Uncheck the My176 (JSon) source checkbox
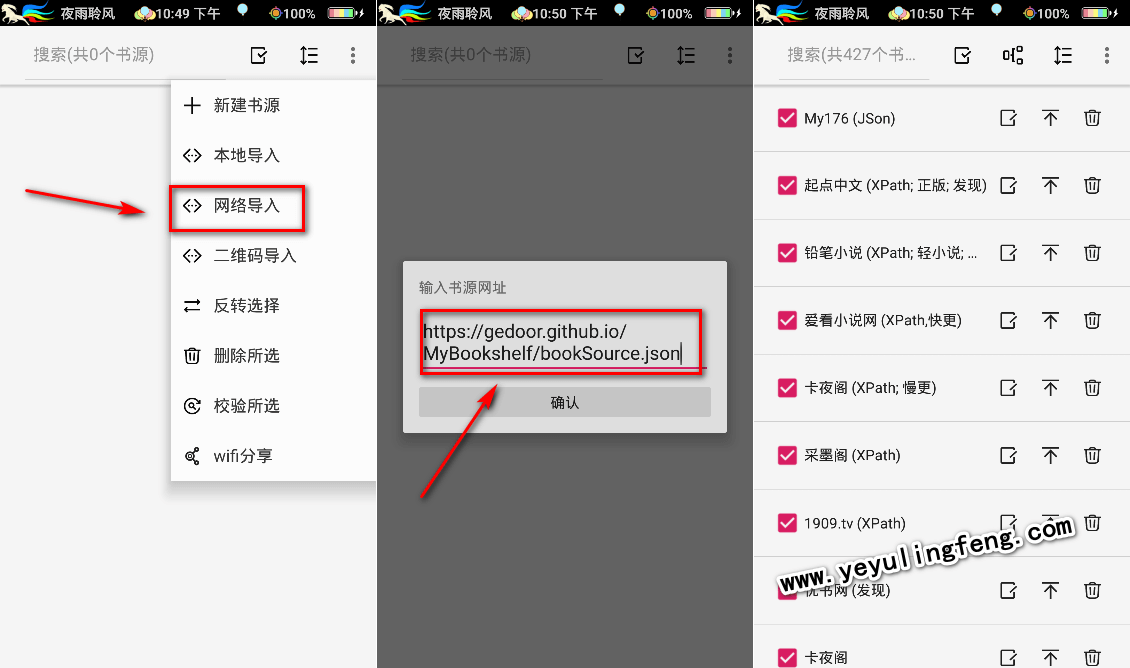The image size is (1130, 668). [x=787, y=118]
